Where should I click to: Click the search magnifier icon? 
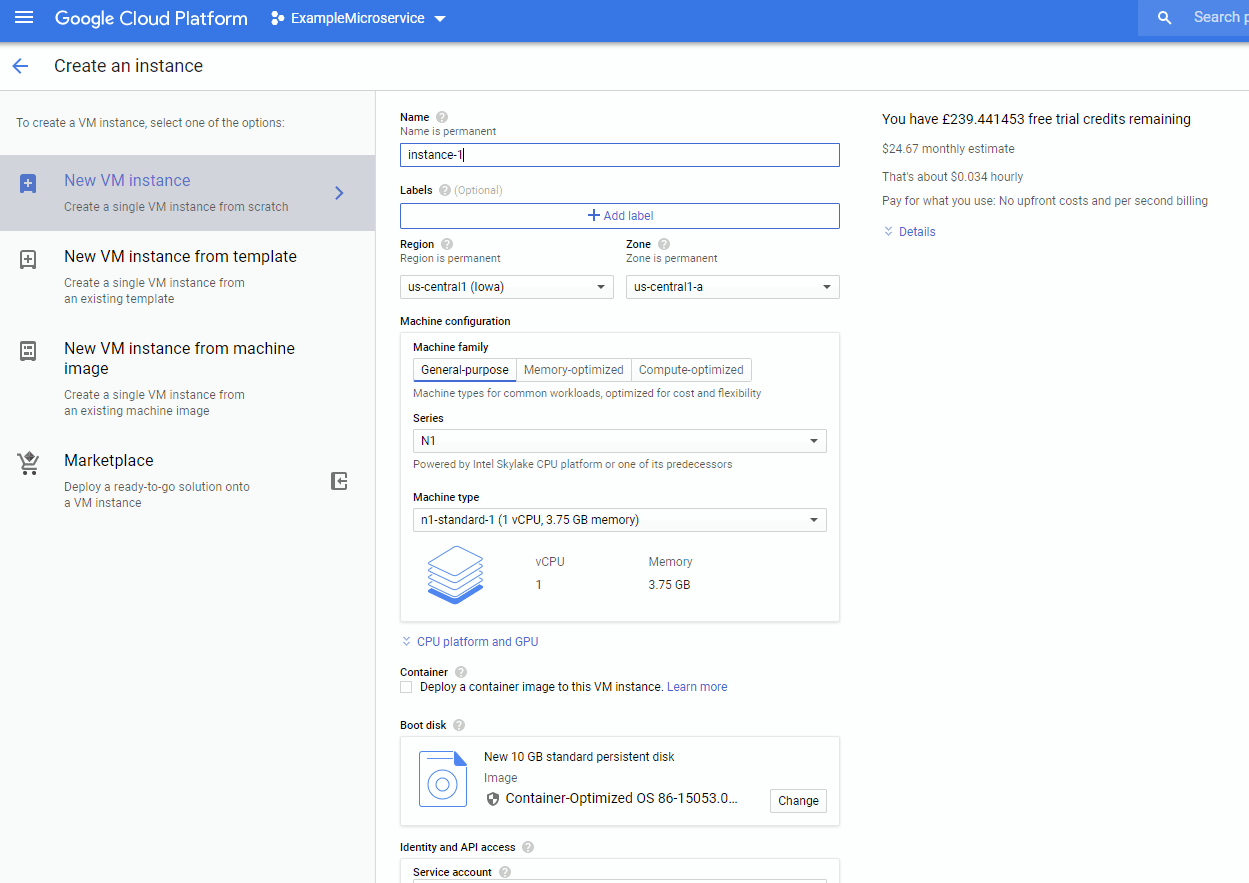click(1163, 17)
